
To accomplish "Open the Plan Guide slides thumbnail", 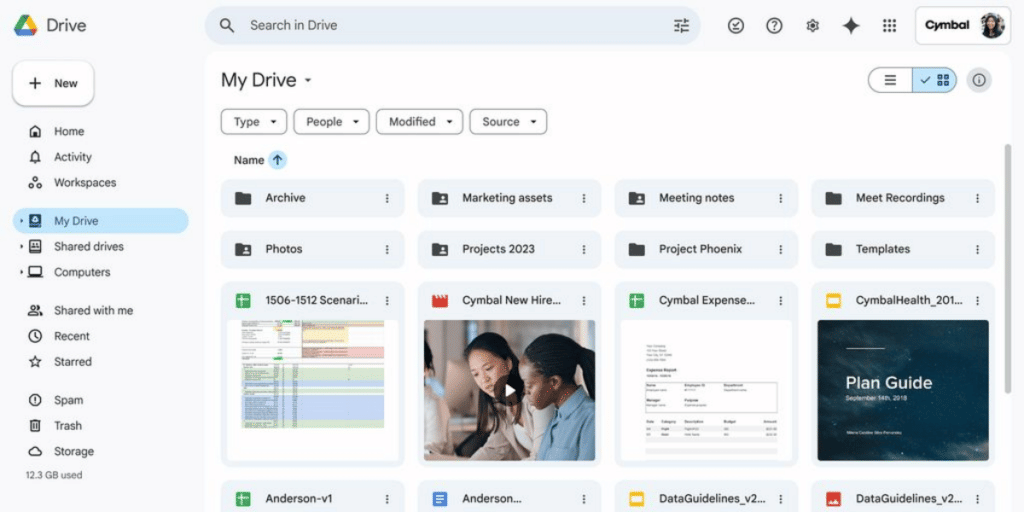I will coord(903,390).
